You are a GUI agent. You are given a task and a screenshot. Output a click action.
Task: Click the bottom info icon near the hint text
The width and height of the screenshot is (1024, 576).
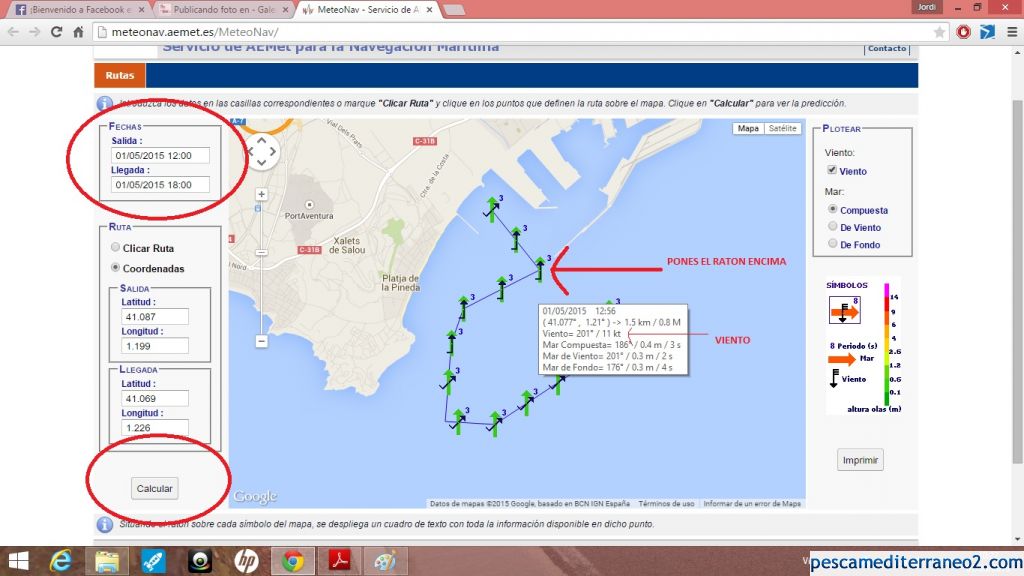pyautogui.click(x=104, y=524)
